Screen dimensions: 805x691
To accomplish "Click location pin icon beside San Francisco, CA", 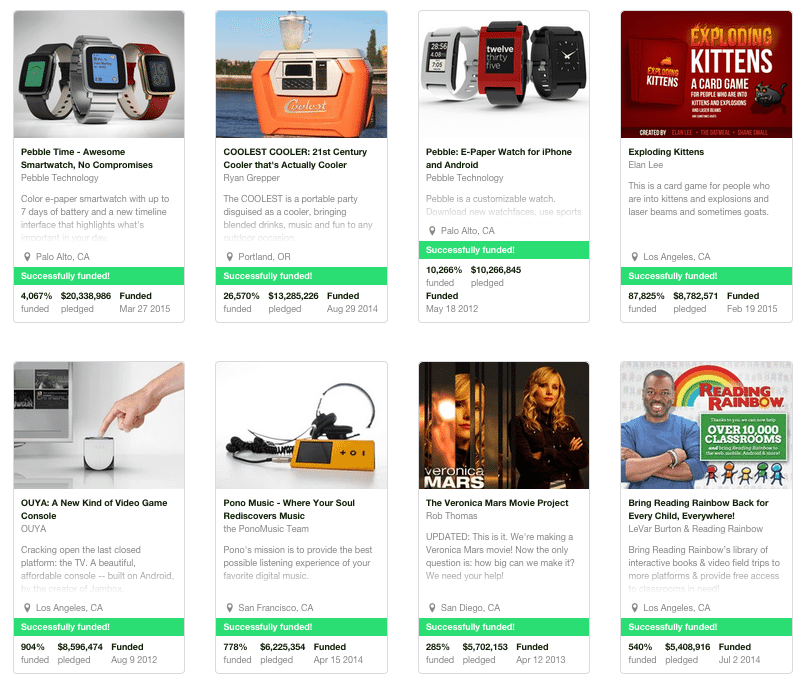I will [x=229, y=608].
